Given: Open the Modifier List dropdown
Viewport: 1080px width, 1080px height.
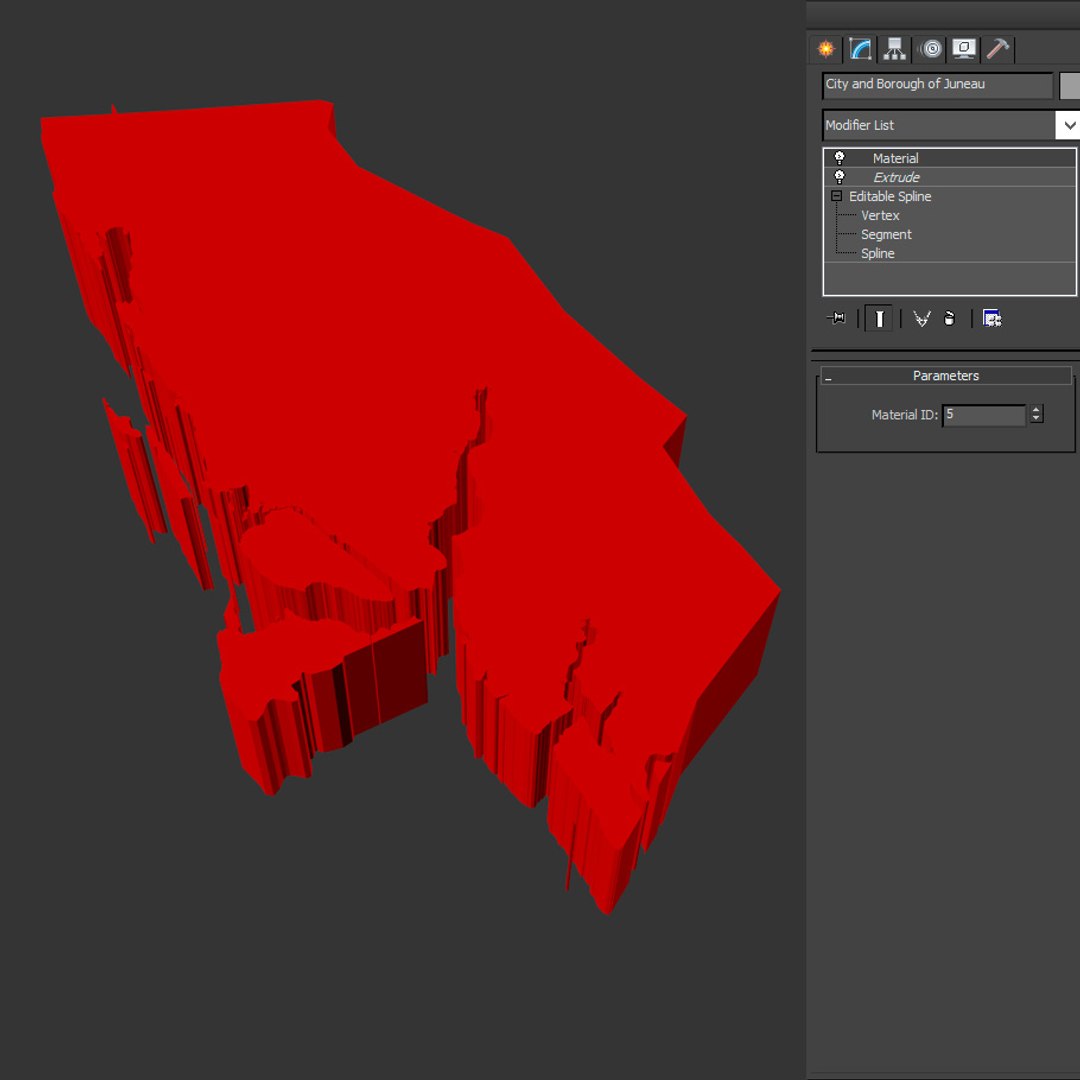Looking at the screenshot, I should tap(1068, 125).
